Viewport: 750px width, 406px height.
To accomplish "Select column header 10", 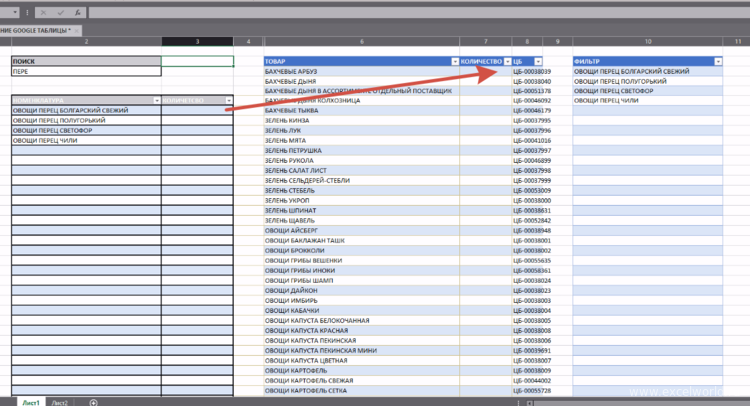I will tap(648, 42).
